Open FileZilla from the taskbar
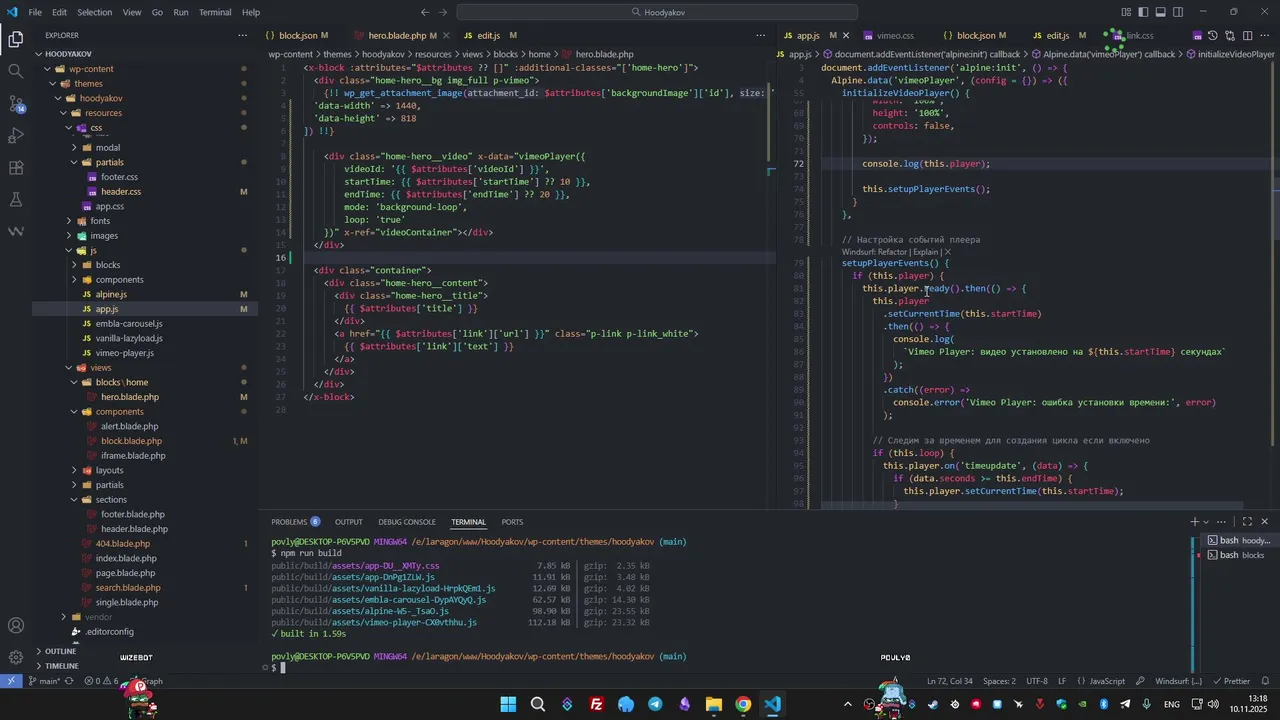1280x720 pixels. point(596,704)
